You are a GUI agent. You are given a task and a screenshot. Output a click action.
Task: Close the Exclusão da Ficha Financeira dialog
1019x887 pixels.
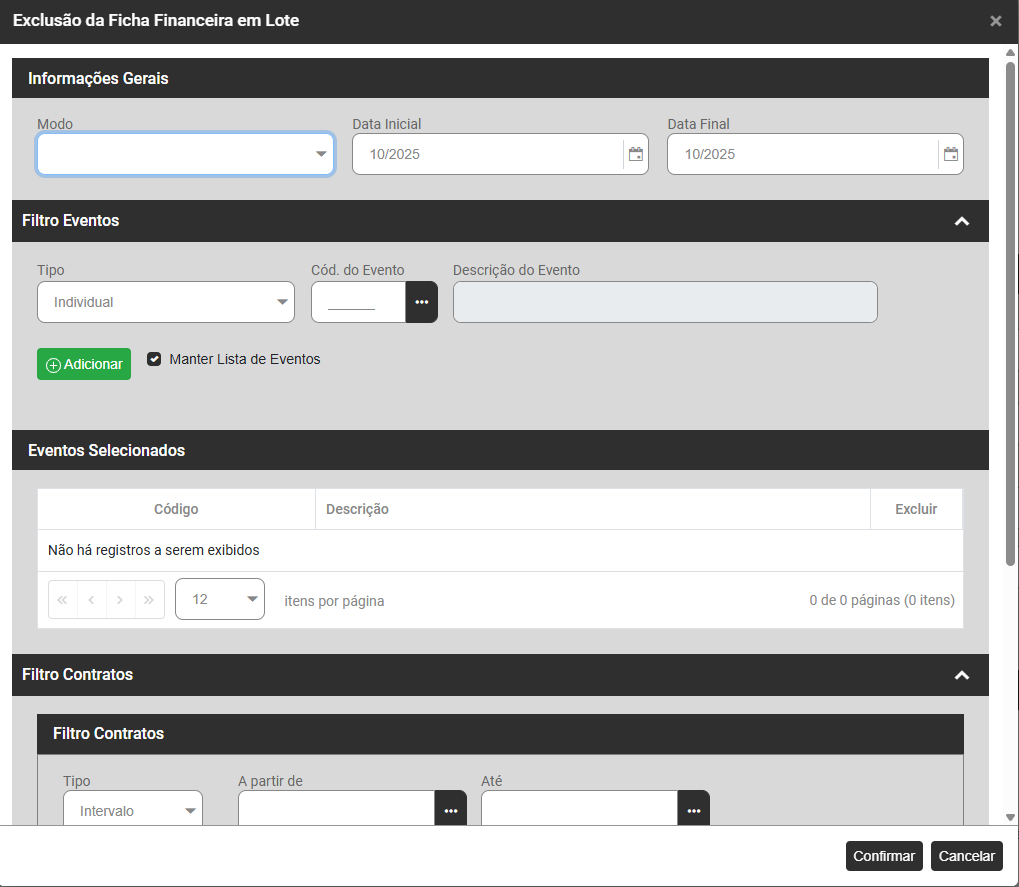[x=995, y=21]
